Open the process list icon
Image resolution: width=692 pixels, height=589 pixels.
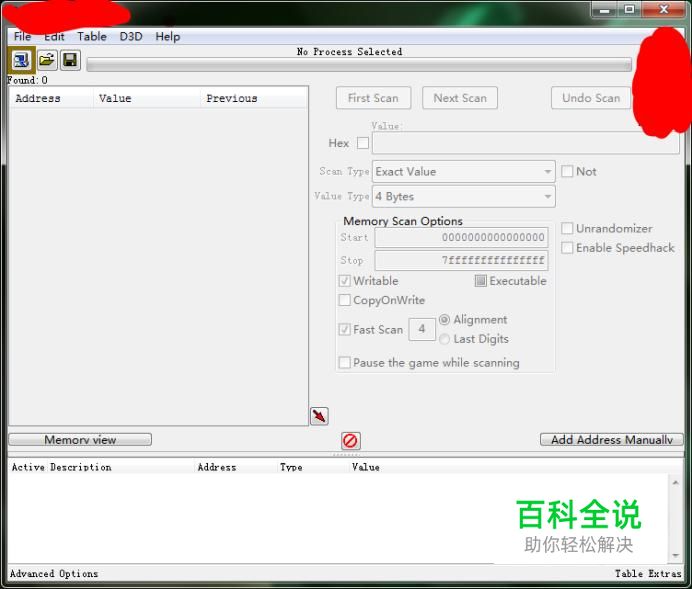pyautogui.click(x=21, y=60)
